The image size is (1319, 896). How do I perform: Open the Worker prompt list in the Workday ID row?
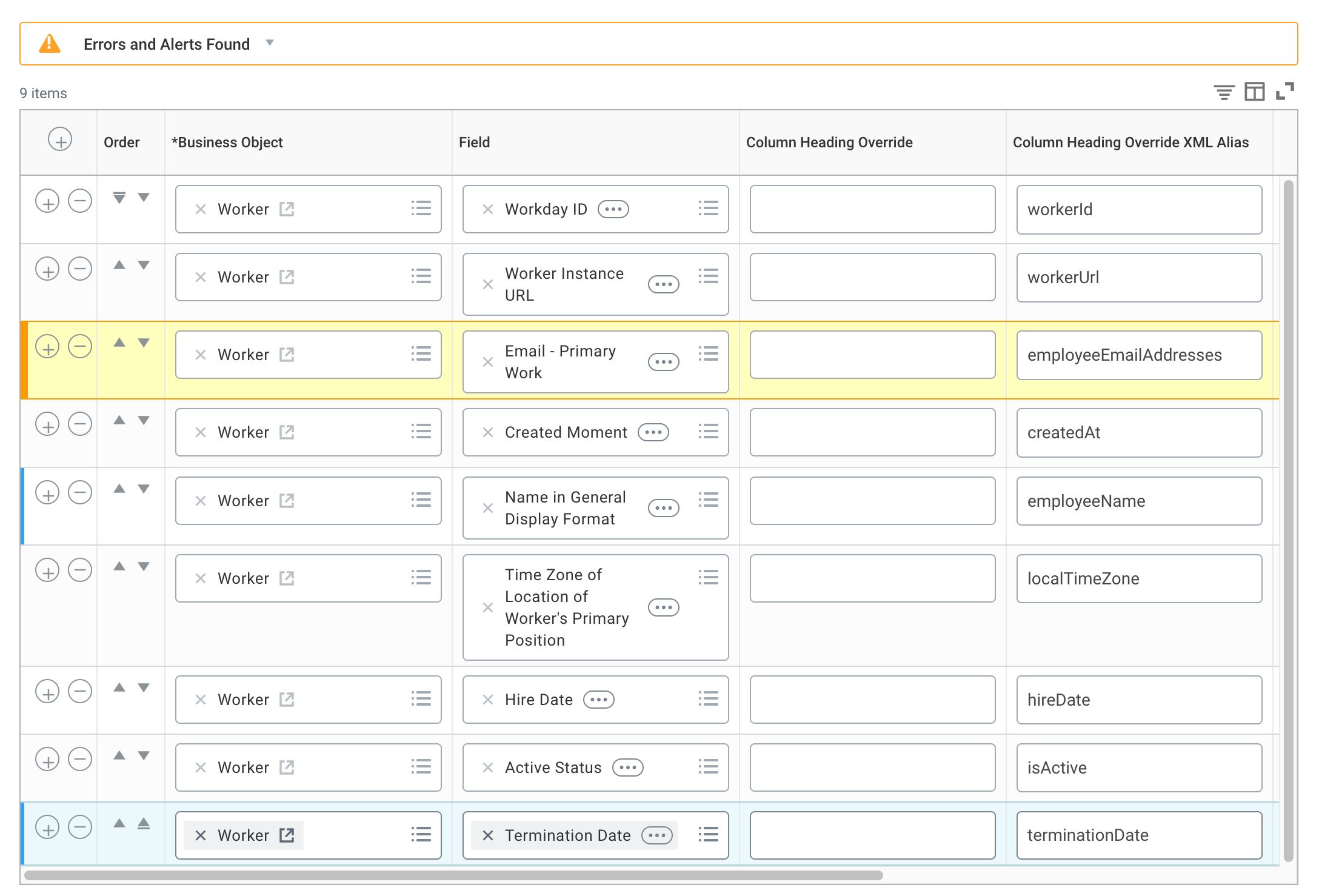click(421, 209)
